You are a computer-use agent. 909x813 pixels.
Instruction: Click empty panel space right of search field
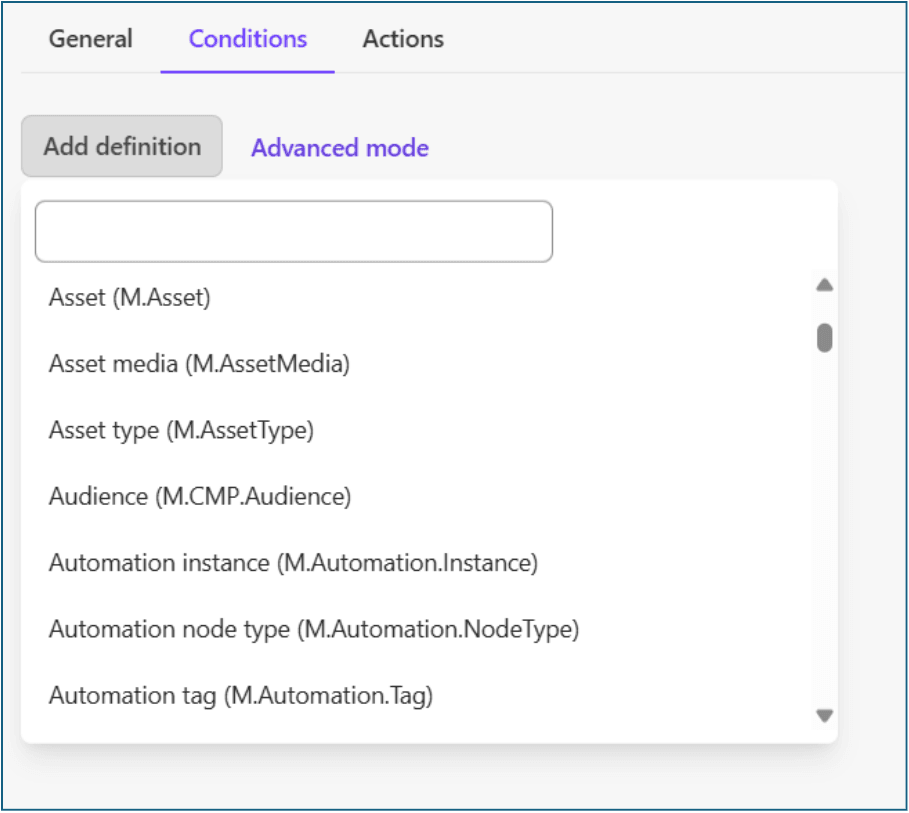[690, 232]
